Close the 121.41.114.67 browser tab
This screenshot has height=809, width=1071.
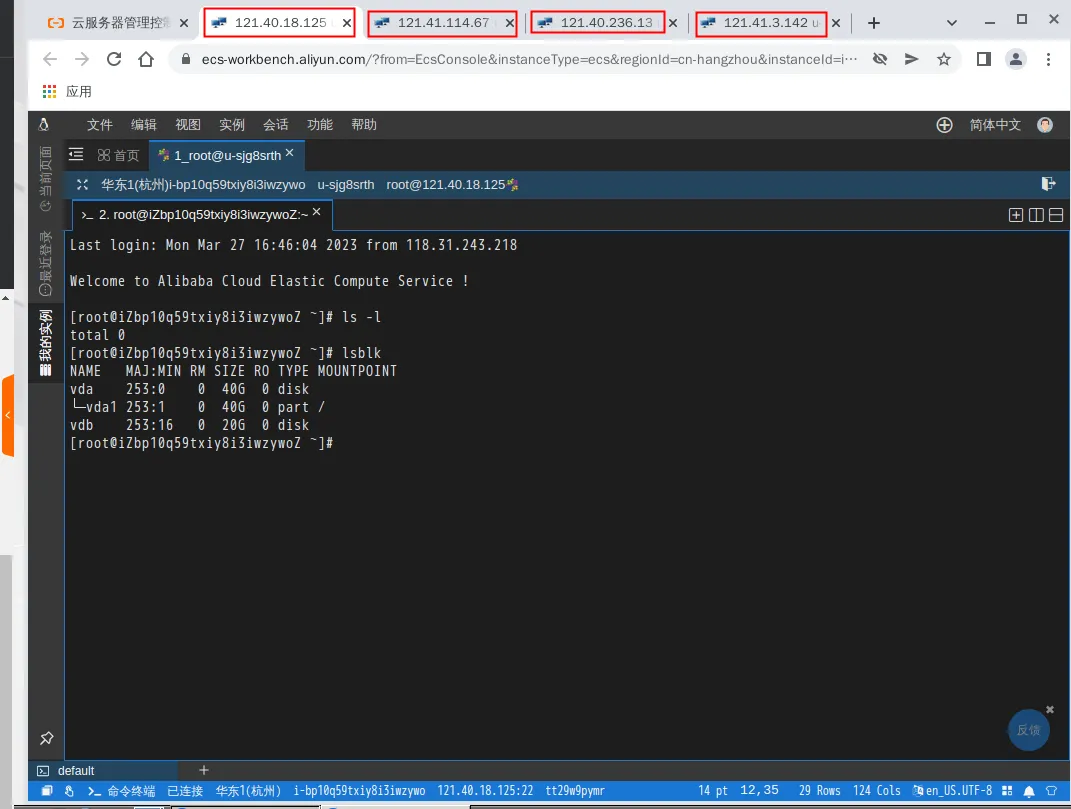pyautogui.click(x=510, y=23)
